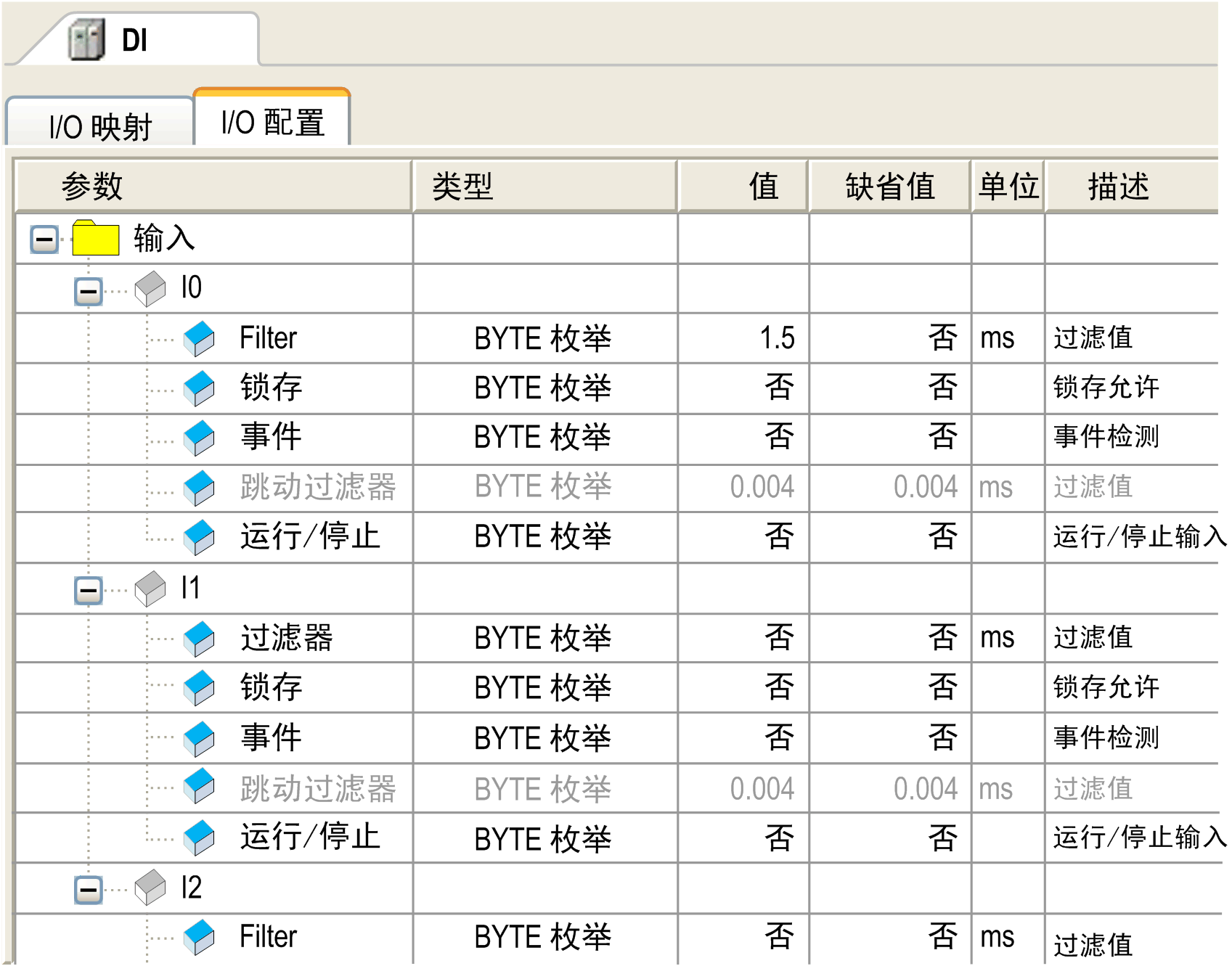Collapse the 输入 folder tree node
This screenshot has width=1232, height=966.
(x=44, y=240)
